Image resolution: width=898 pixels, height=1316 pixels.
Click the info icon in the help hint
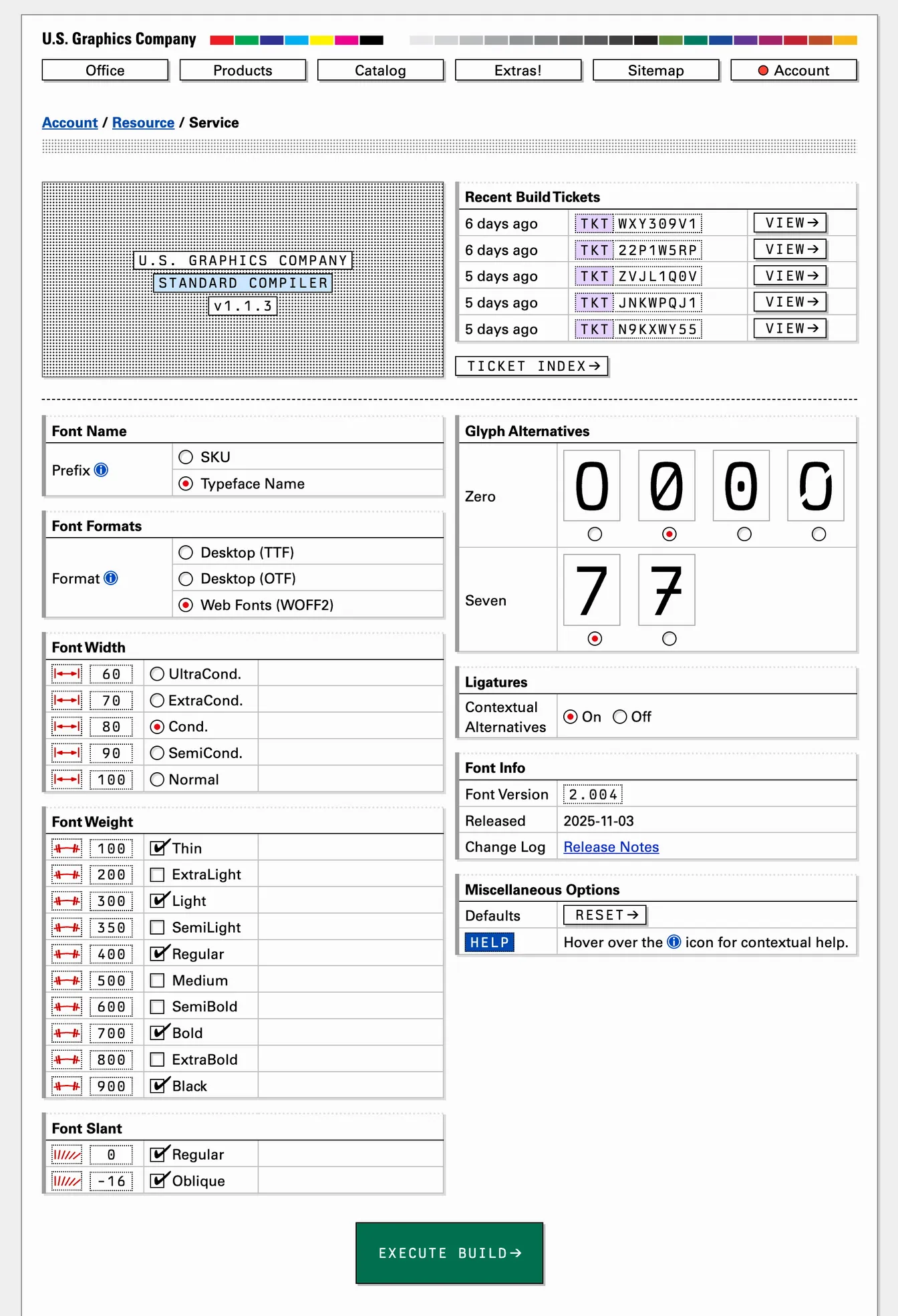click(x=674, y=942)
